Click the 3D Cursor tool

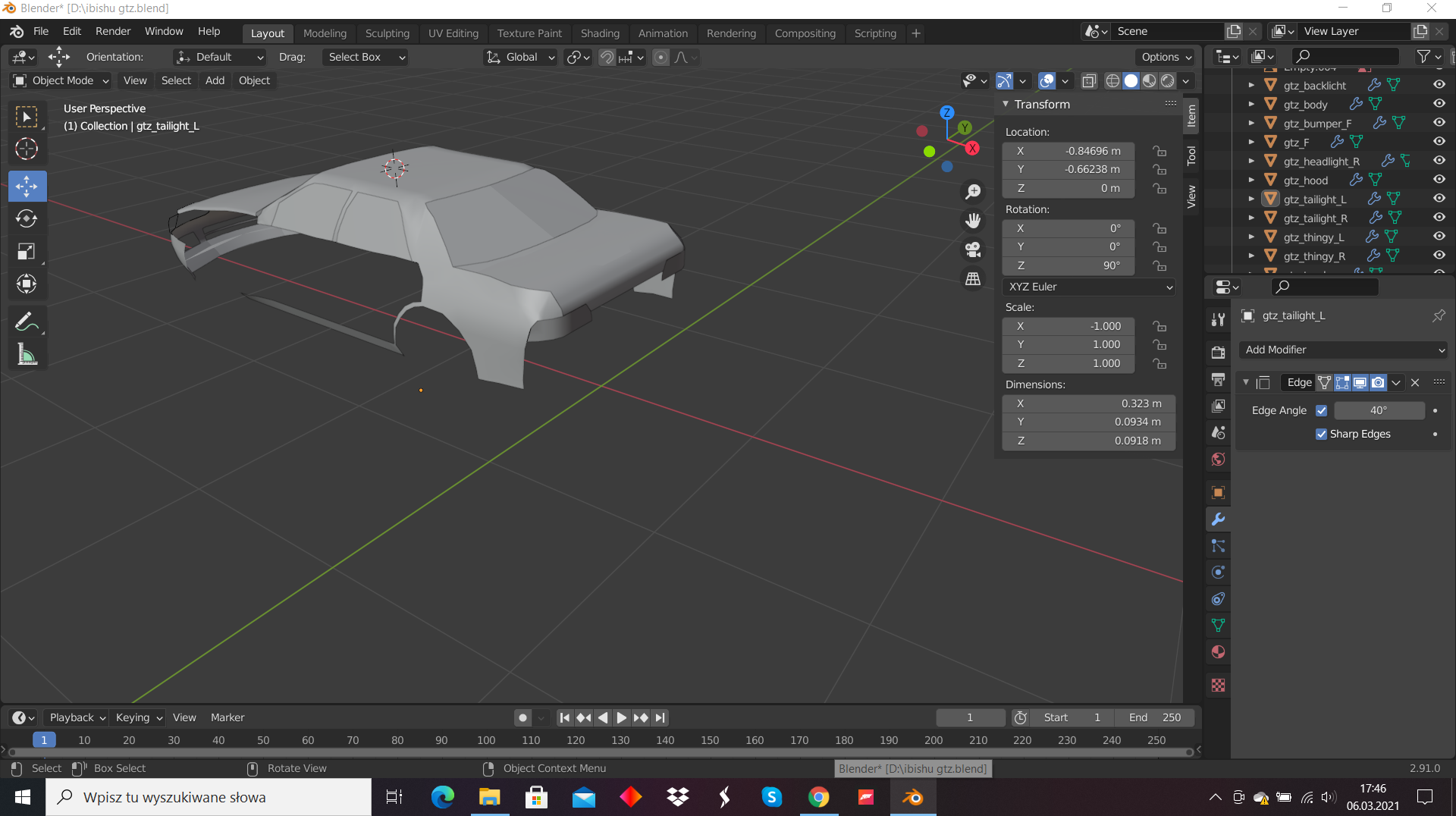(27, 149)
